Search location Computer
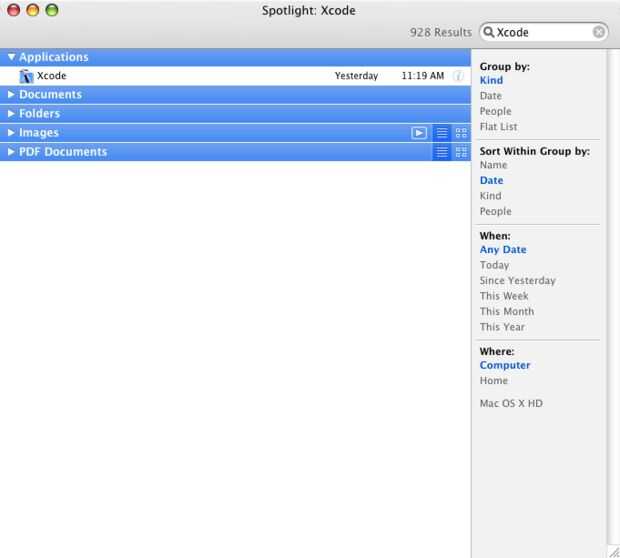This screenshot has height=558, width=620. pyautogui.click(x=505, y=365)
